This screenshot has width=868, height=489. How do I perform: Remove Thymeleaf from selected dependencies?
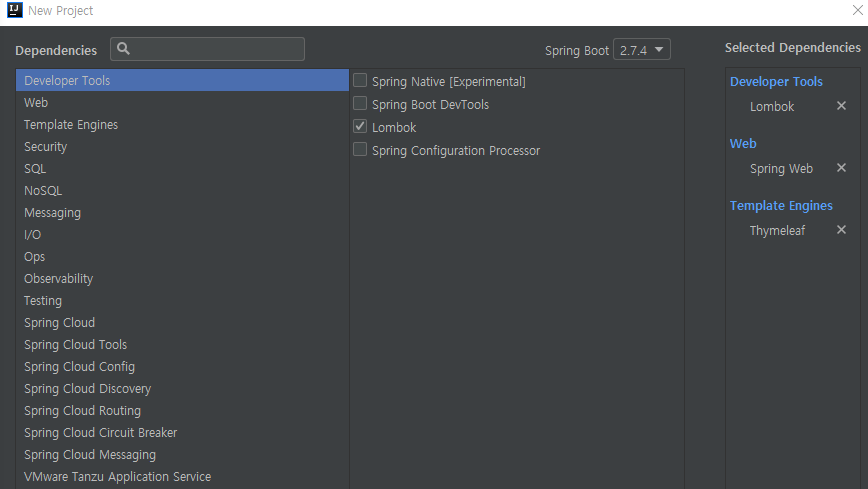pyautogui.click(x=841, y=230)
